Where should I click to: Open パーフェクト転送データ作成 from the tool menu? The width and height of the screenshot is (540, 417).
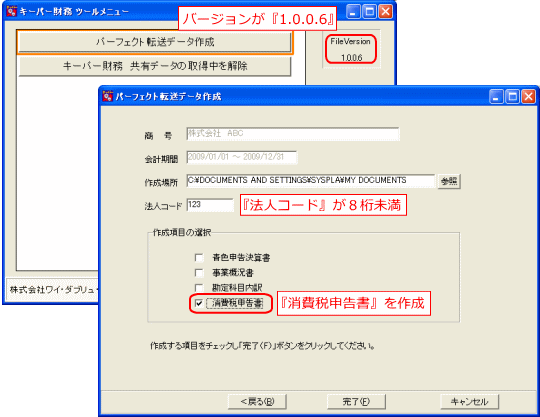click(x=155, y=42)
